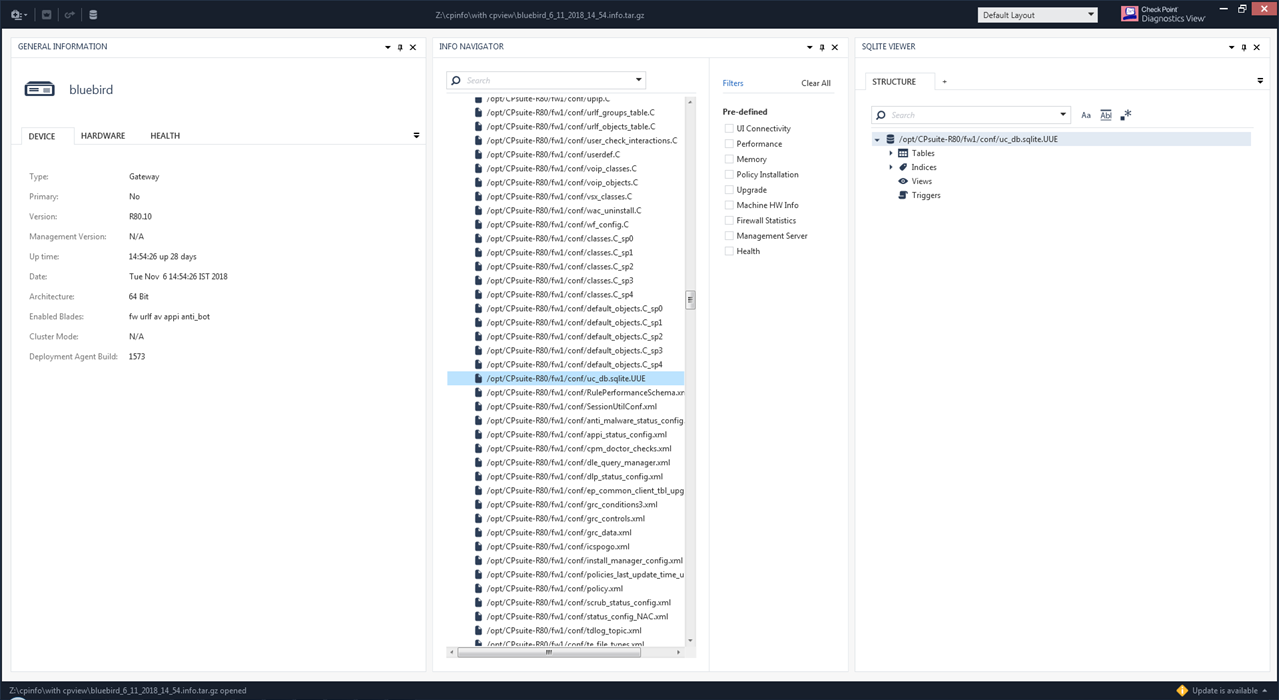
Task: Click the file list vertical scrollbar thumb
Action: pos(690,300)
